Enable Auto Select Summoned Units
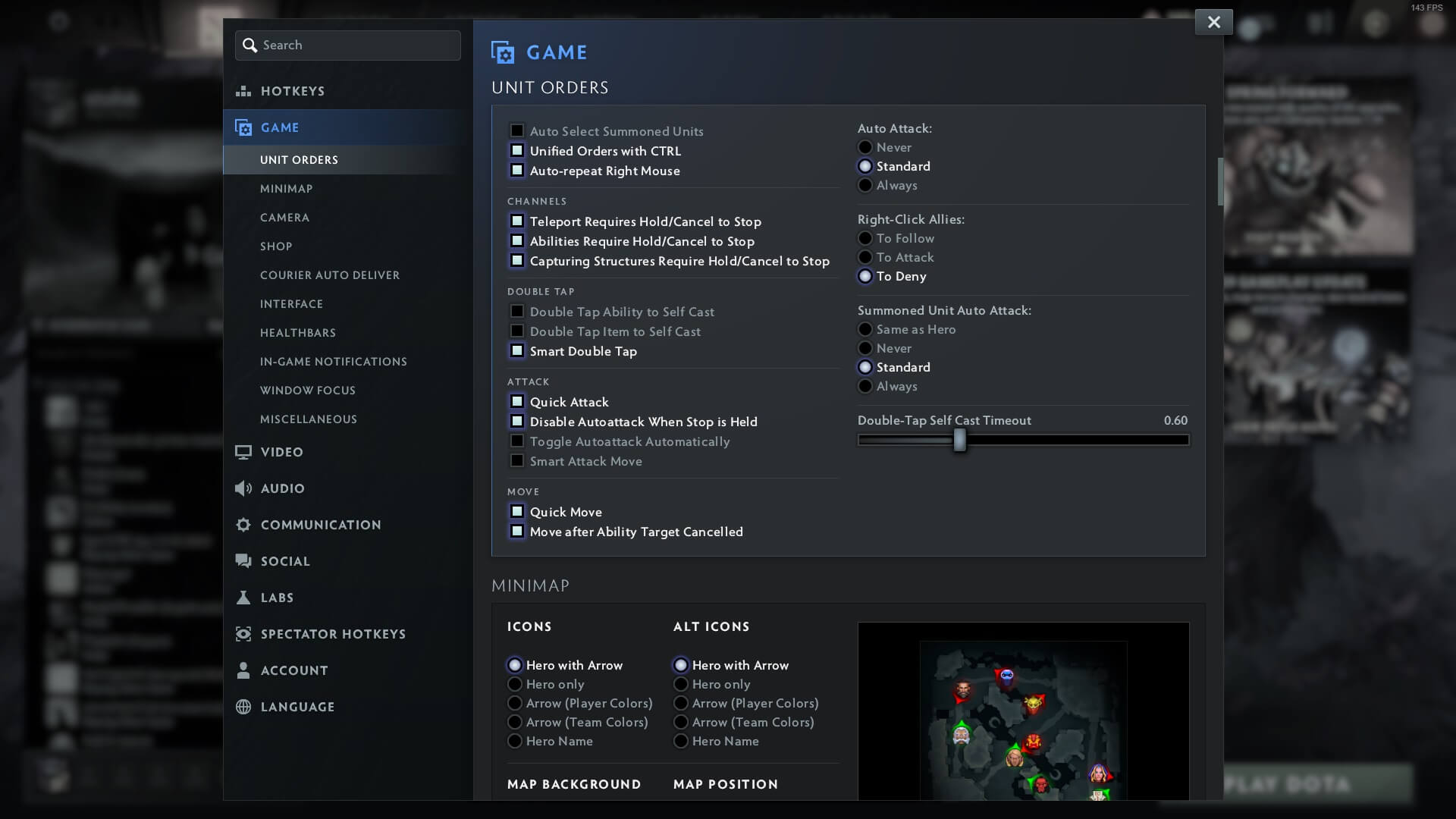Viewport: 1456px width, 819px height. click(517, 130)
